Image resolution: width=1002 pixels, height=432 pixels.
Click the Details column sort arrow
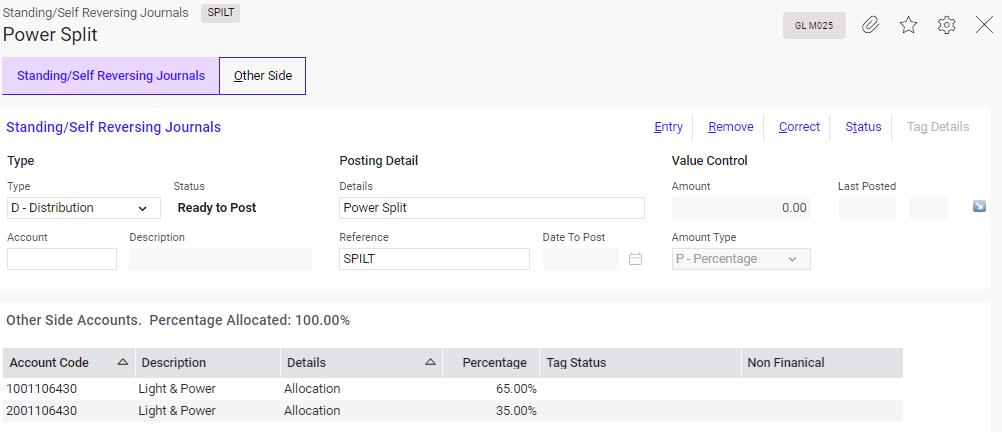tap(430, 362)
